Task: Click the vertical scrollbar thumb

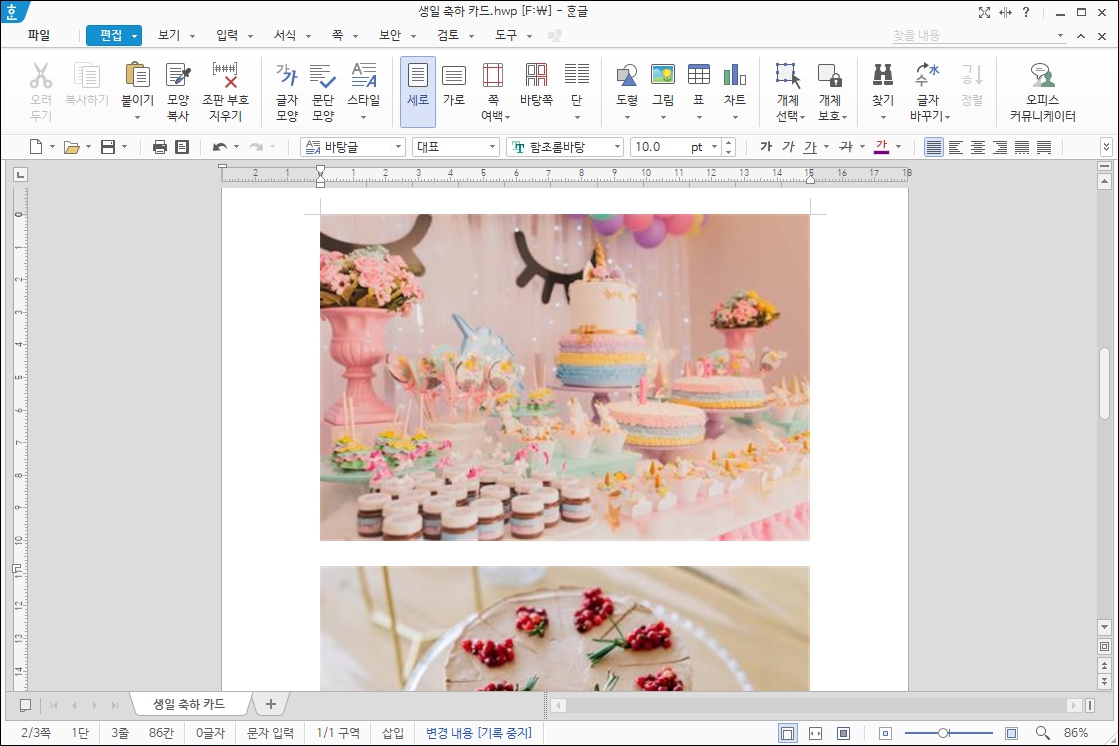Action: [x=1105, y=383]
